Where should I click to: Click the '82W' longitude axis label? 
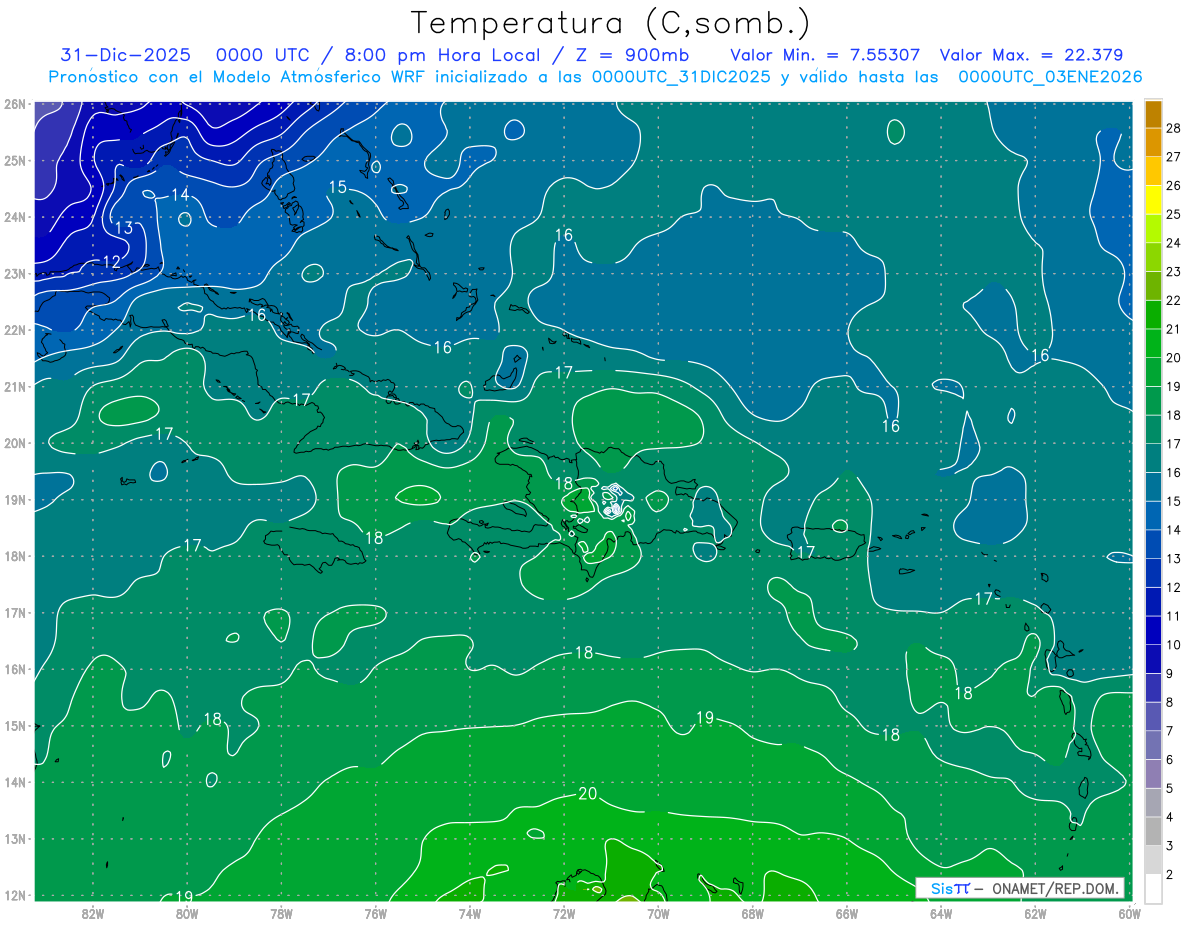93,912
